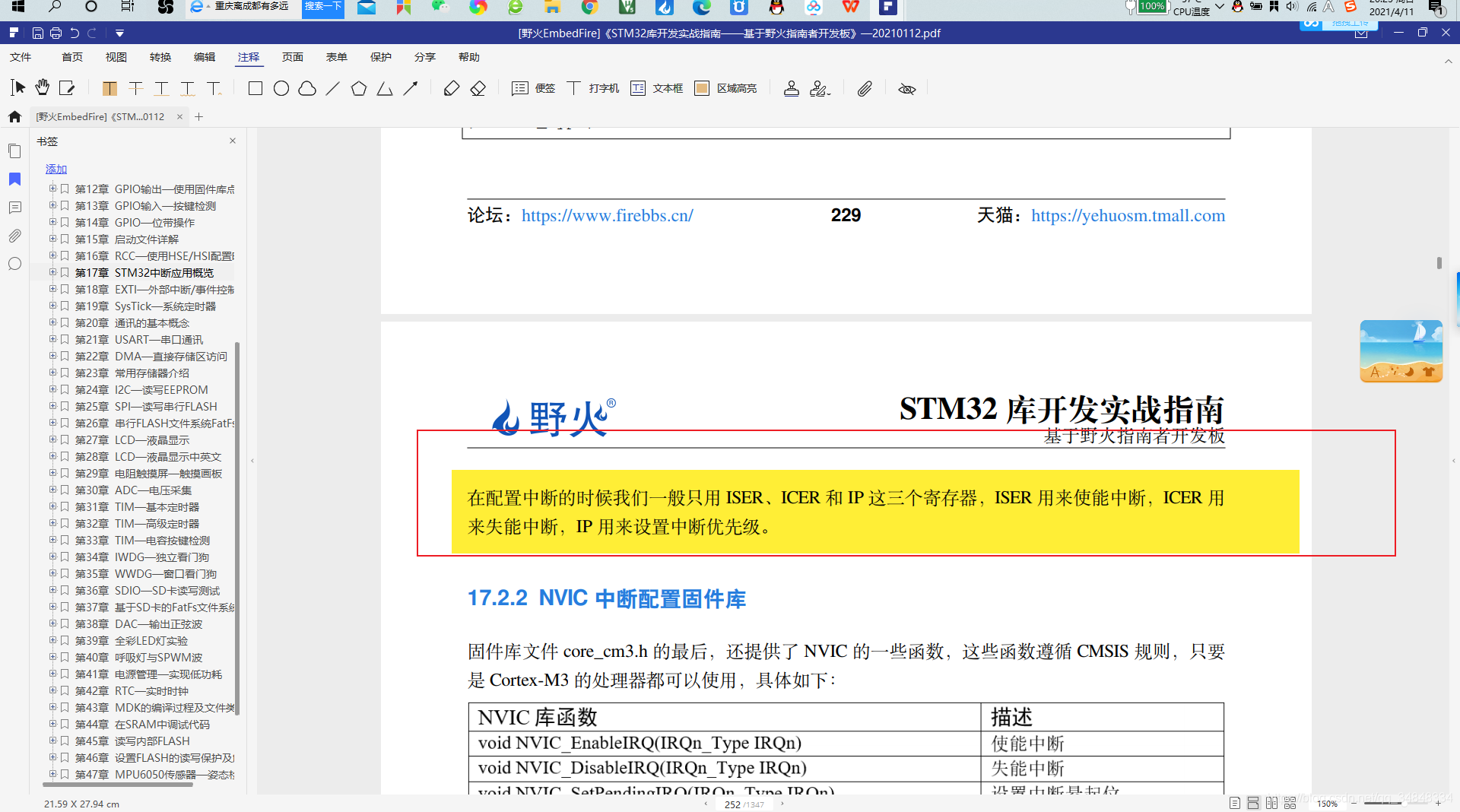Go to home screen icon
Screen dimensions: 1460x812
tap(14, 116)
